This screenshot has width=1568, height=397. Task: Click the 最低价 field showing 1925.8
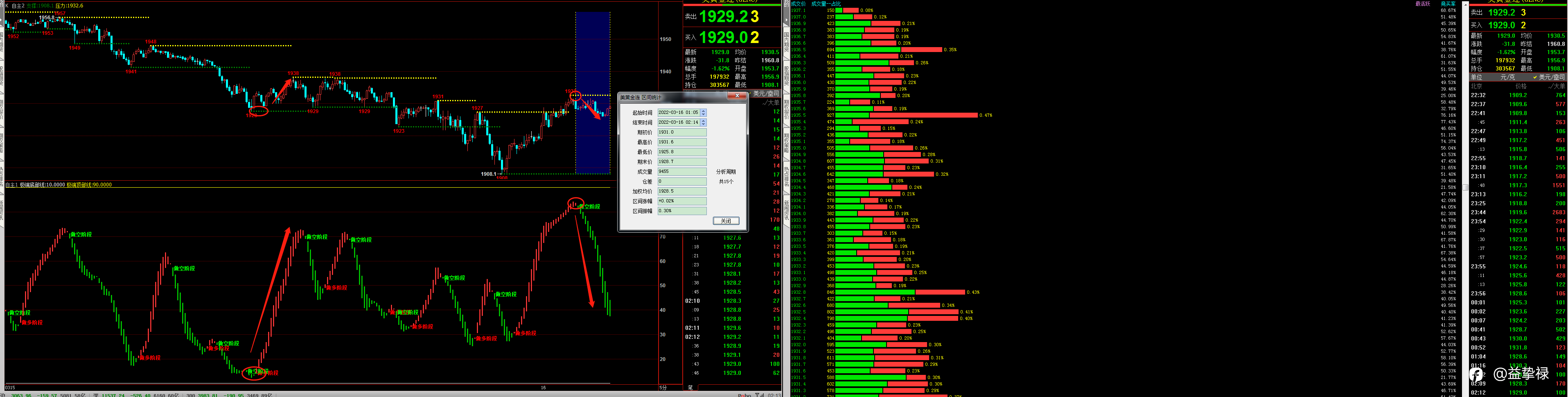[x=682, y=152]
